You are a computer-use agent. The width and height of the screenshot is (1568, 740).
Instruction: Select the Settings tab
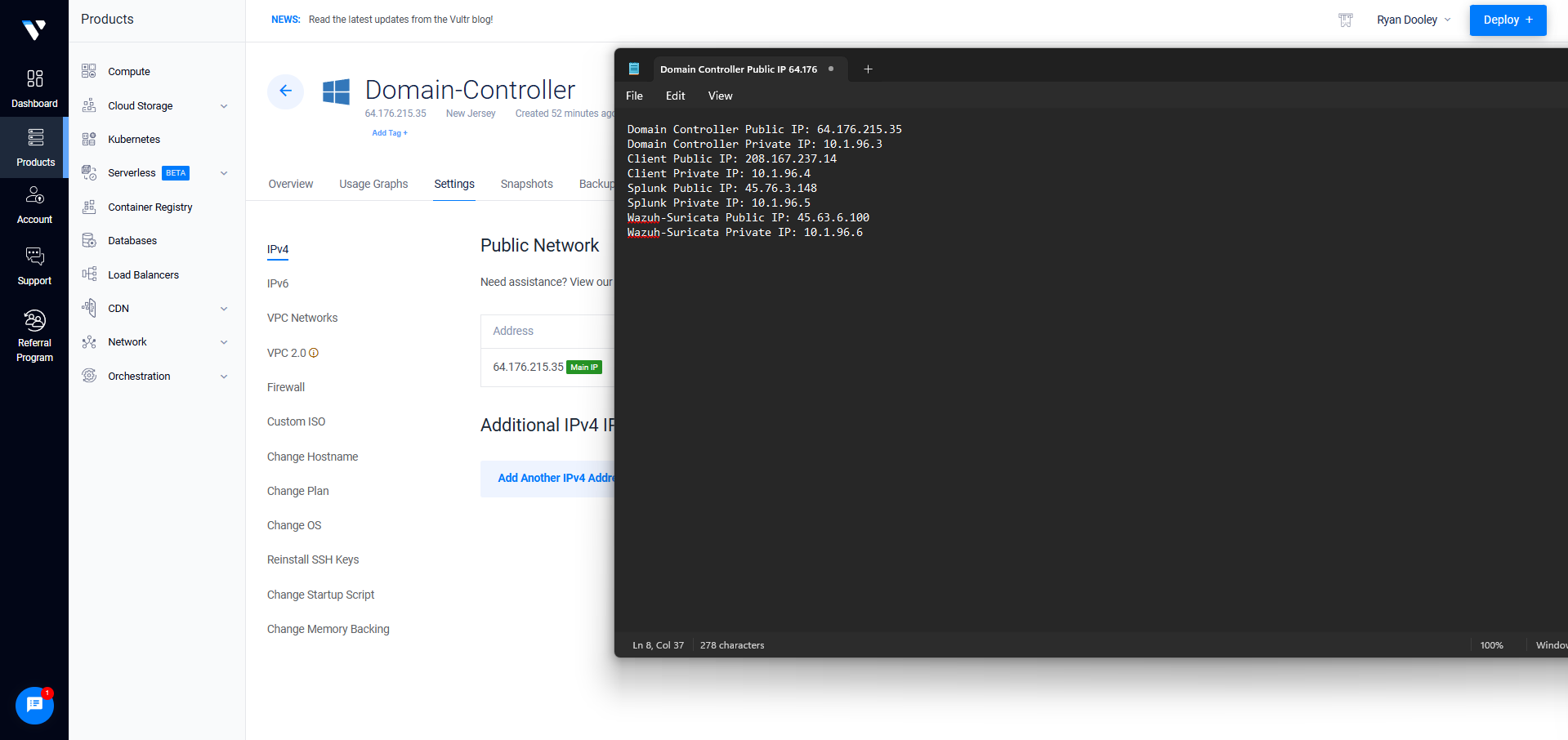454,184
